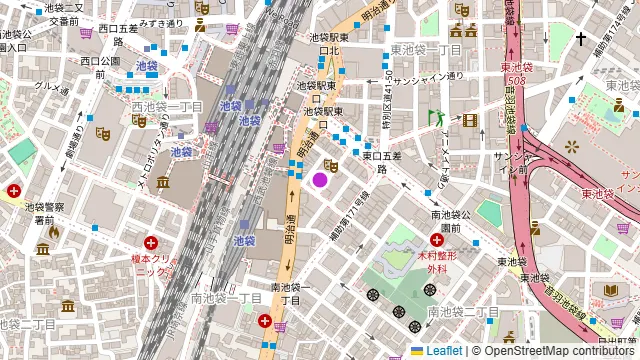The width and height of the screenshot is (640, 360).
Task: Click the red hospital cross below 南池袋一丁目
Action: tap(264, 321)
